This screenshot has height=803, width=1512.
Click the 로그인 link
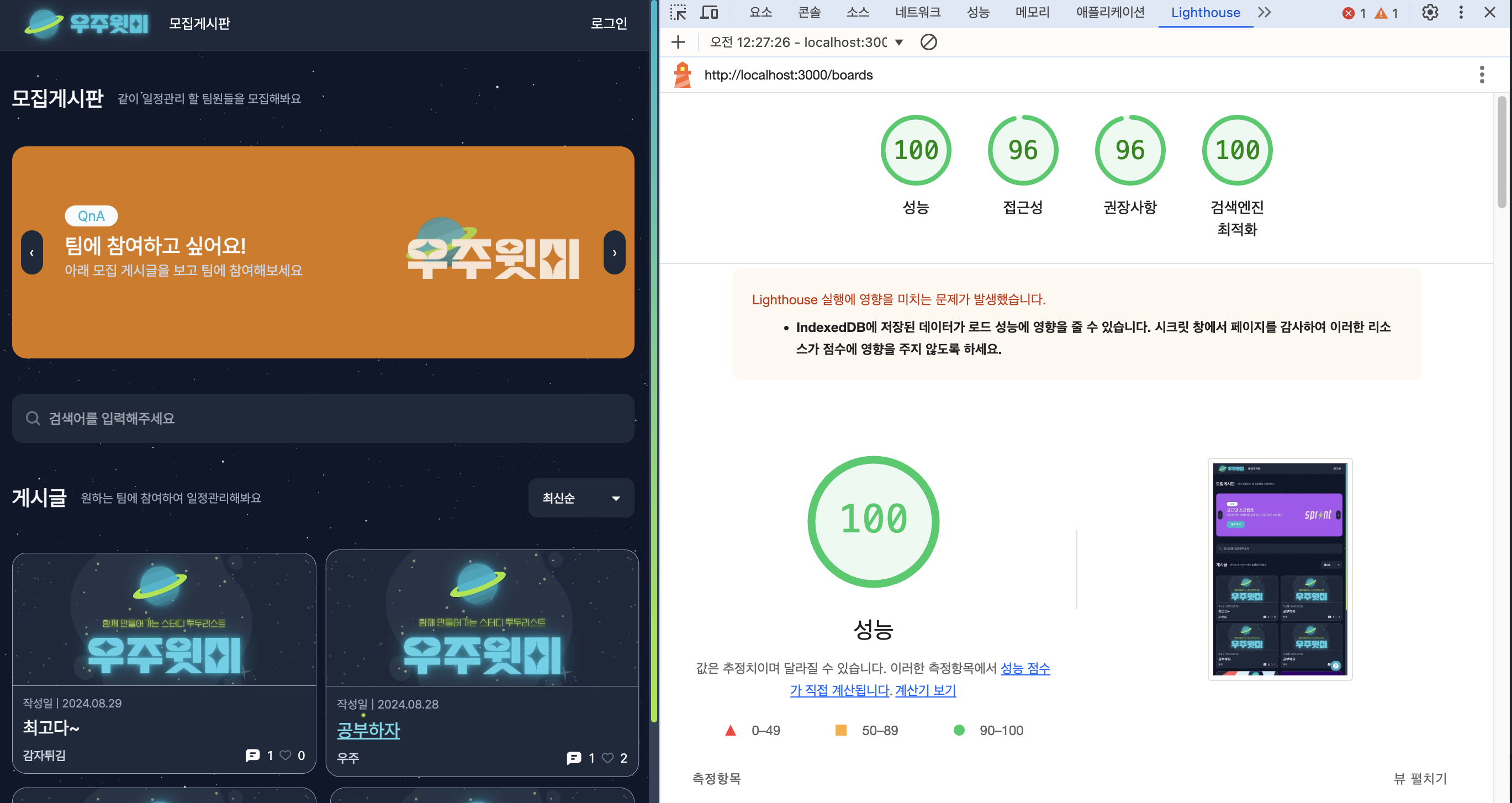(608, 24)
